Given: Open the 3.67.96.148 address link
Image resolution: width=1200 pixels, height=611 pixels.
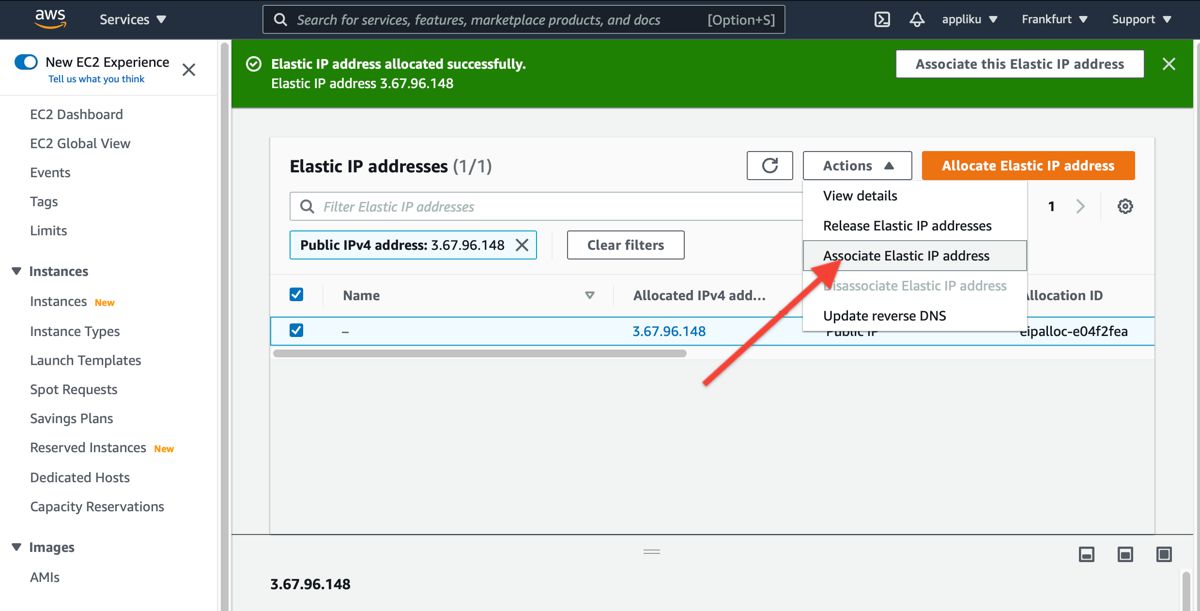Looking at the screenshot, I should click(x=669, y=331).
